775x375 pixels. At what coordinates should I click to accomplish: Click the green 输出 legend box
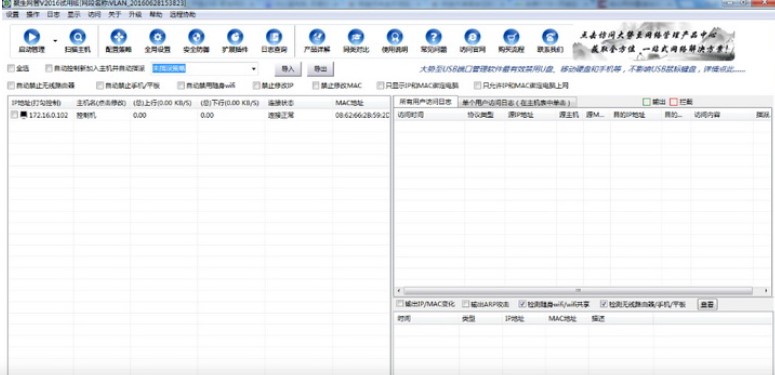coord(646,102)
